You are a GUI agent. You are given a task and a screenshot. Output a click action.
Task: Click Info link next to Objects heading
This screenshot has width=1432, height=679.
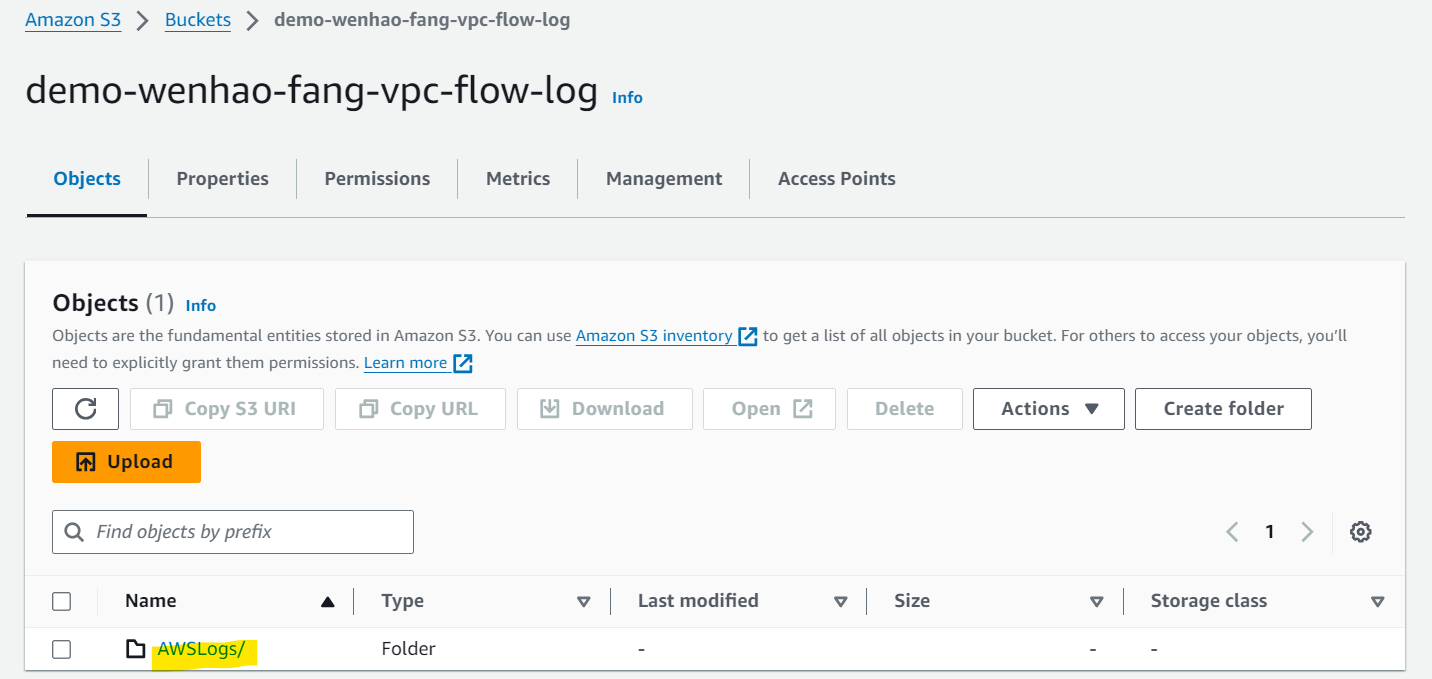point(201,306)
